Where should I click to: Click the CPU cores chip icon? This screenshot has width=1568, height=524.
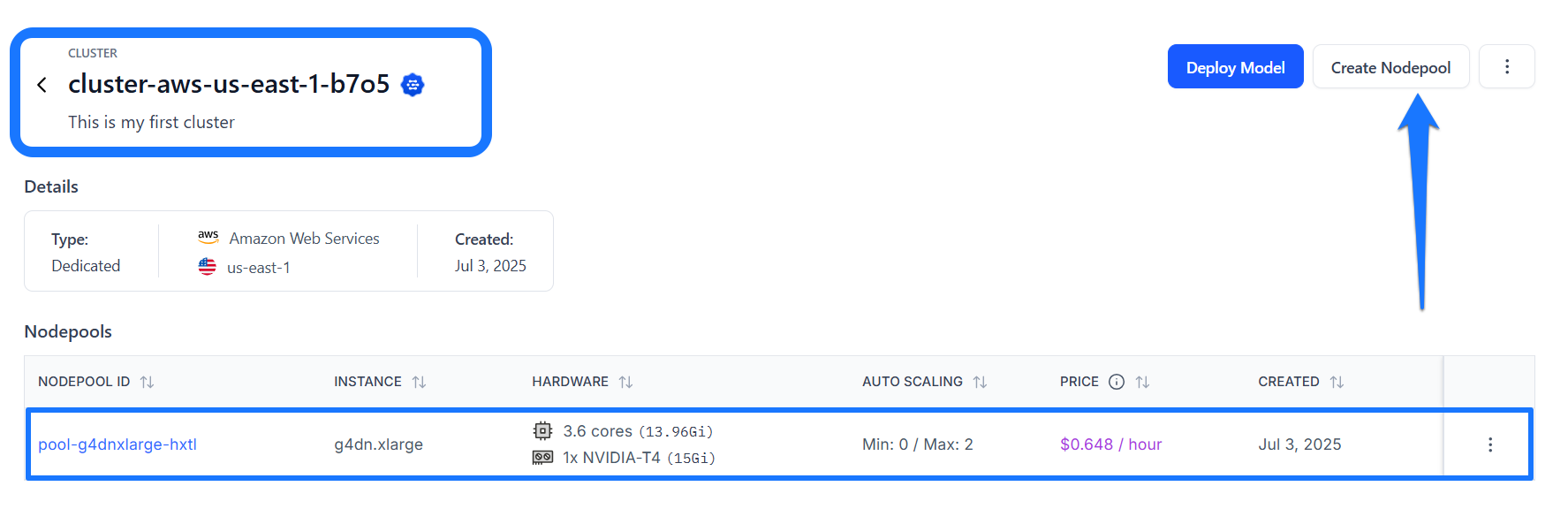click(542, 430)
